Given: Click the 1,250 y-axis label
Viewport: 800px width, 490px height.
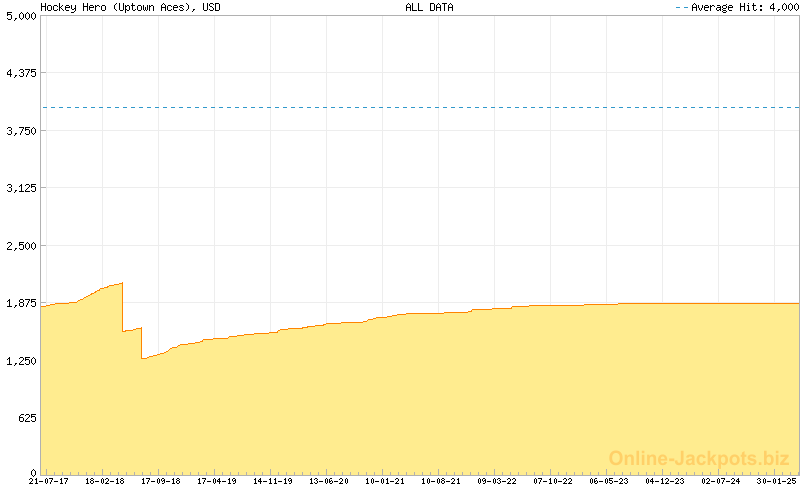Looking at the screenshot, I should (x=20, y=361).
